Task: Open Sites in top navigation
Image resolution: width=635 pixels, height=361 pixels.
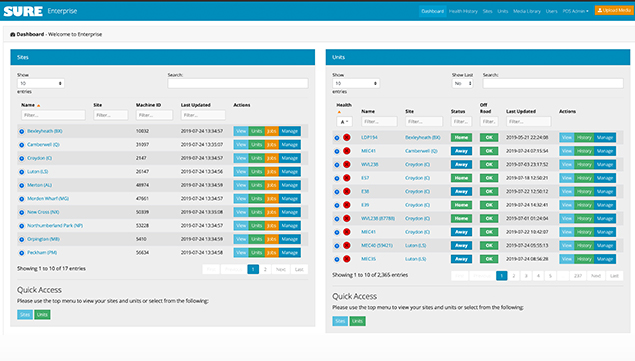Action: point(488,11)
